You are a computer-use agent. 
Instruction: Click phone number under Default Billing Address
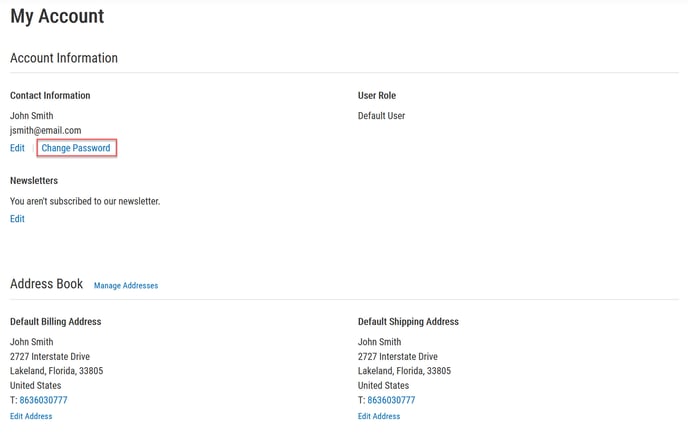pos(43,400)
